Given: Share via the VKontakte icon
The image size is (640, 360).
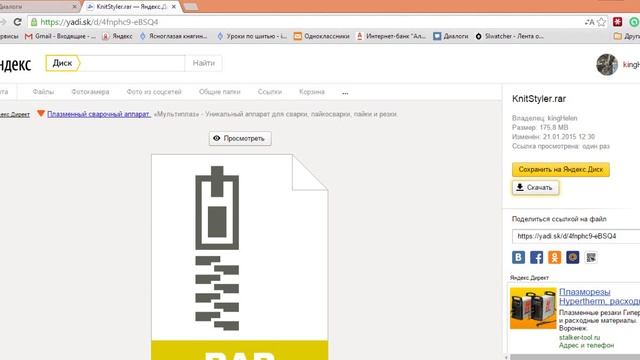Looking at the screenshot, I should click(x=518, y=258).
